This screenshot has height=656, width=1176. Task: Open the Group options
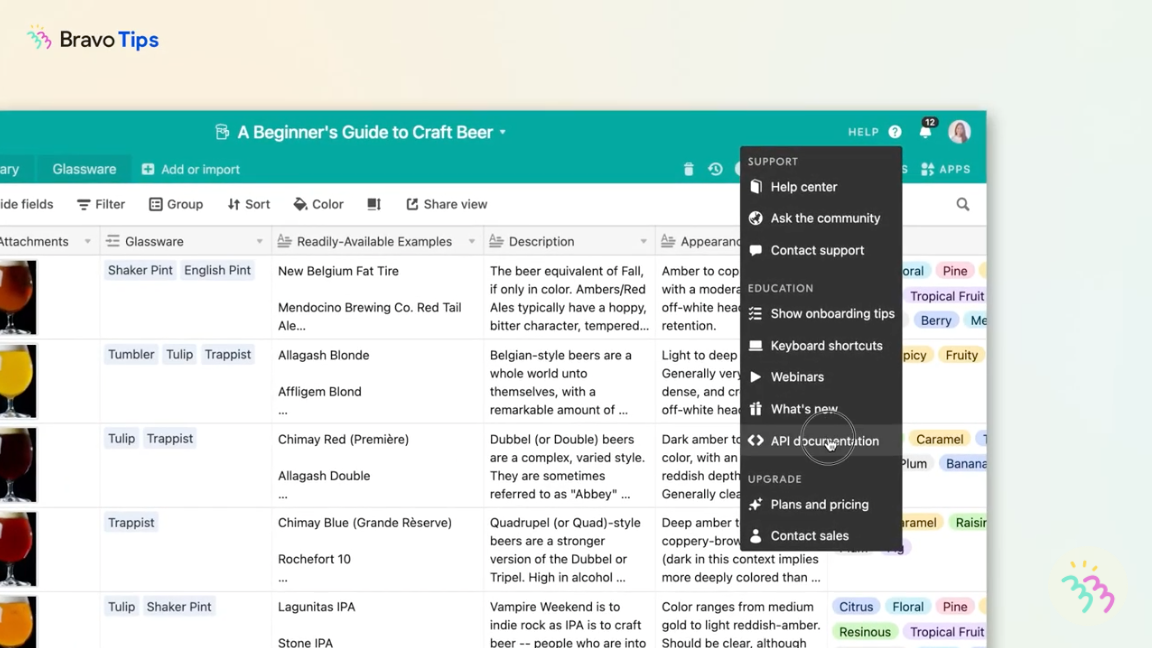[176, 204]
